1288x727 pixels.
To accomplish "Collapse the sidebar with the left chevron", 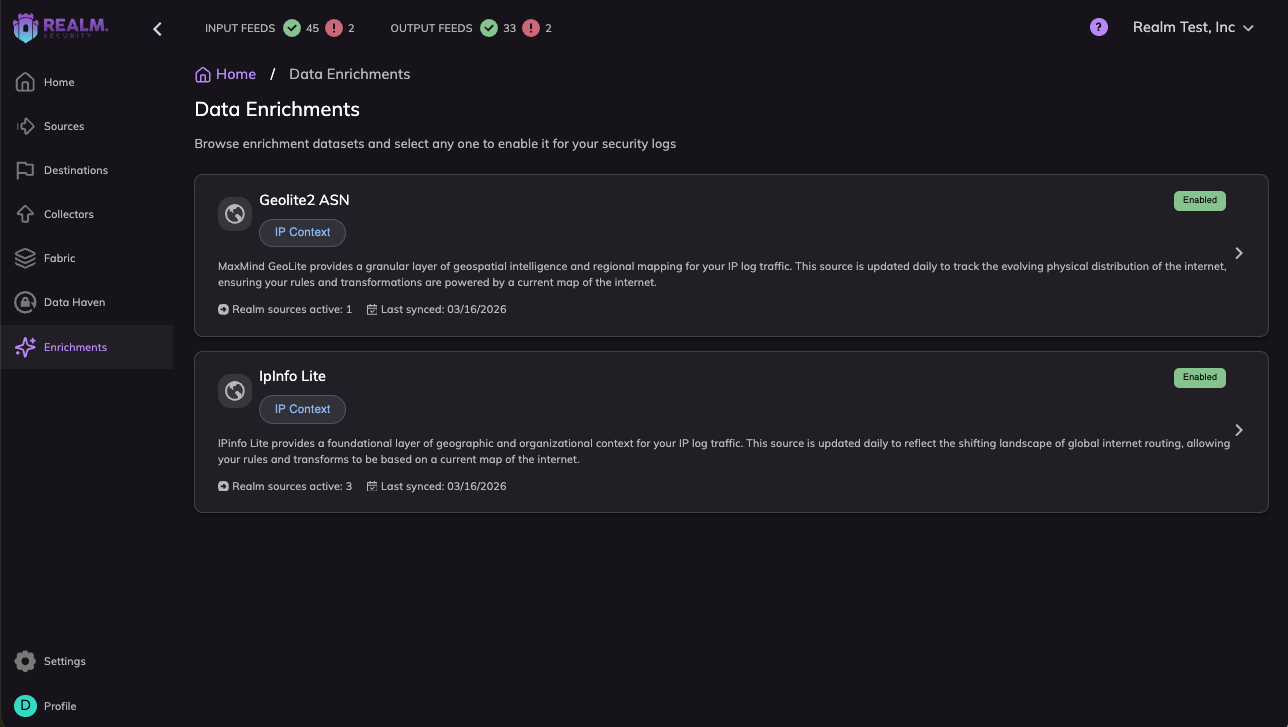I will [x=157, y=28].
